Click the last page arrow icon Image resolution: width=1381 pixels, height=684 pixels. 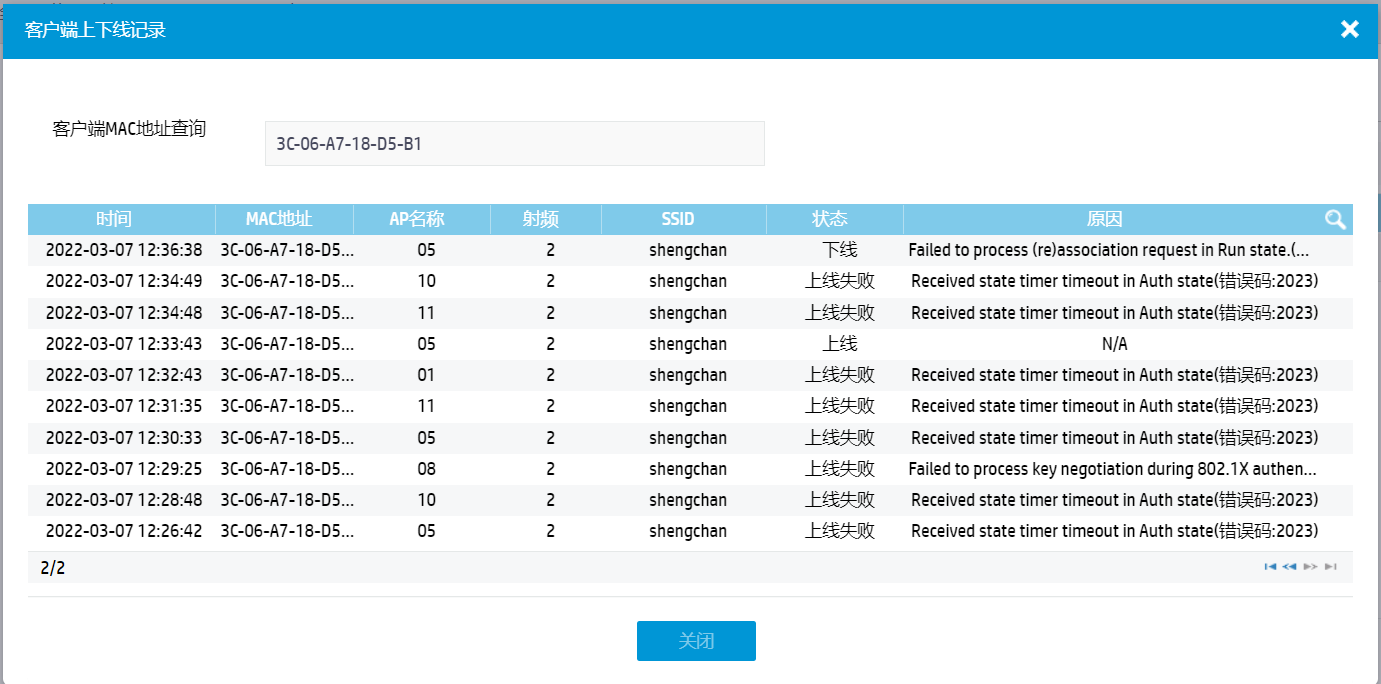tap(1331, 567)
